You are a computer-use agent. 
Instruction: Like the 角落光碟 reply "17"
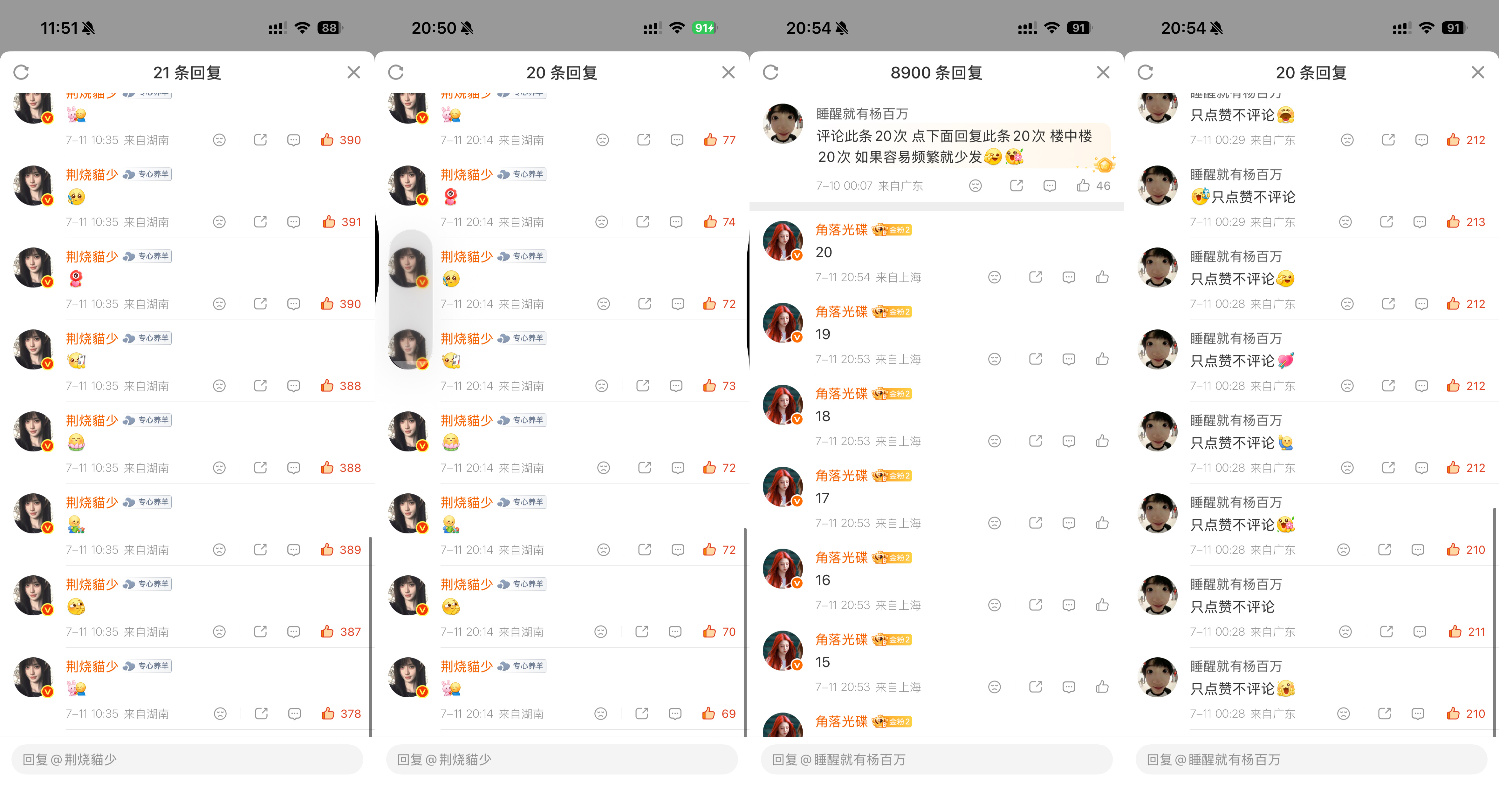click(x=1102, y=522)
